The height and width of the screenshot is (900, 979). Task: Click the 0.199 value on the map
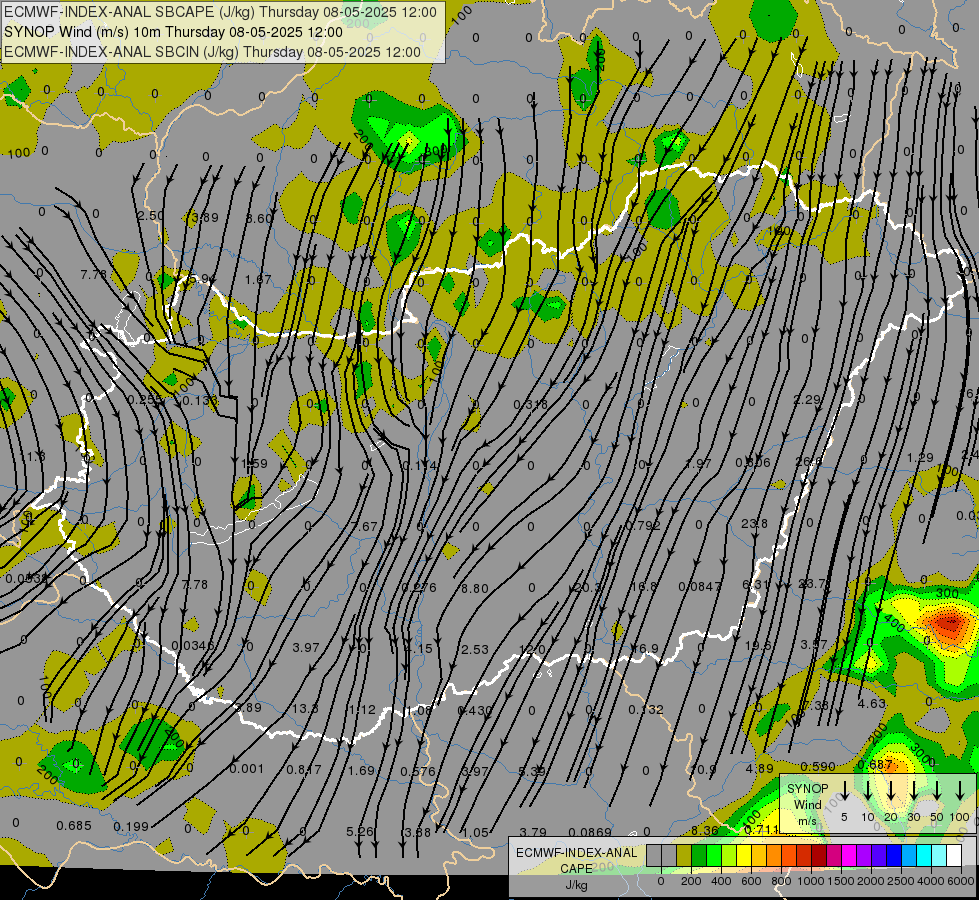point(131,827)
